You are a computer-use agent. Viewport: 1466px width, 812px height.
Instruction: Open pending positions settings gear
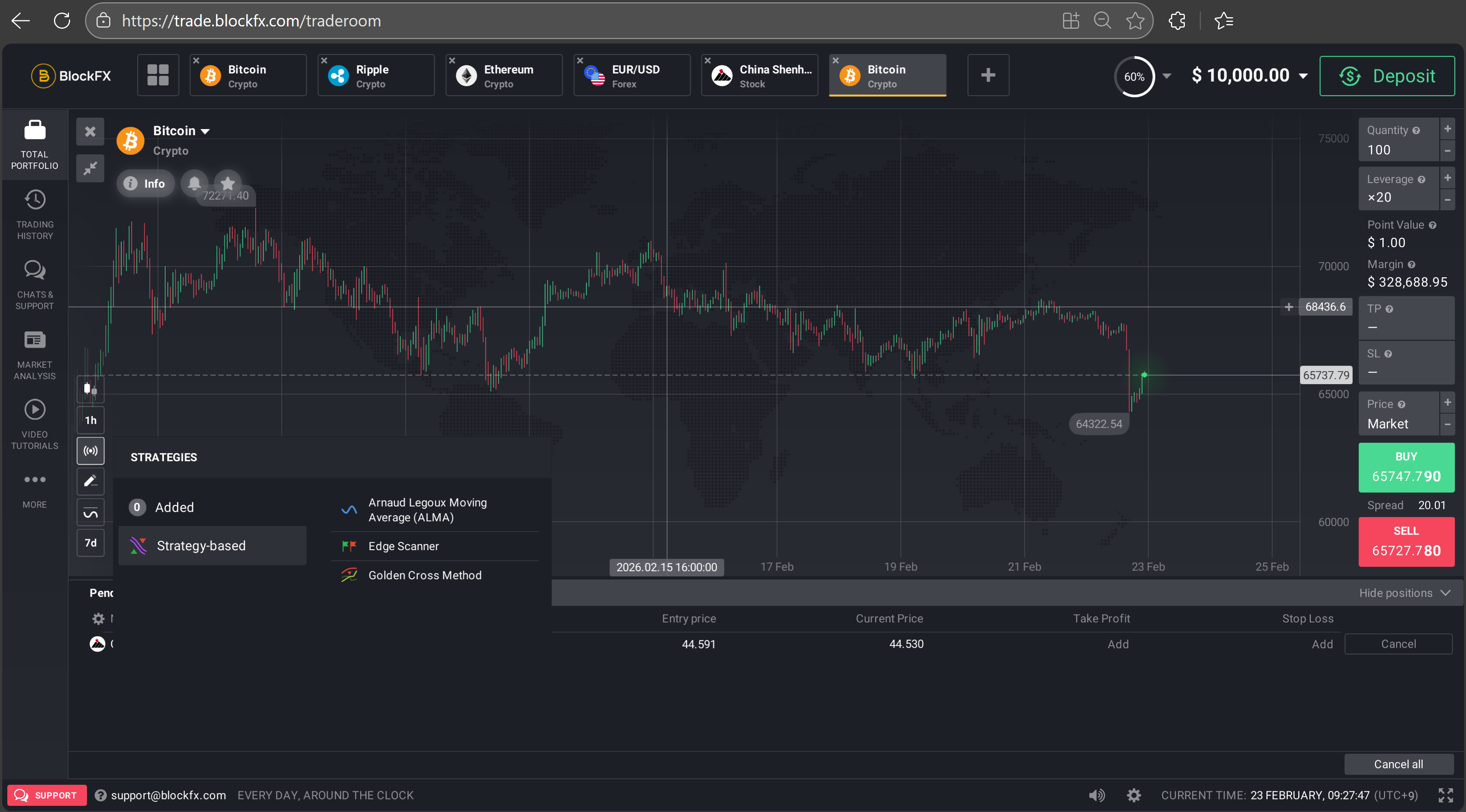98,619
